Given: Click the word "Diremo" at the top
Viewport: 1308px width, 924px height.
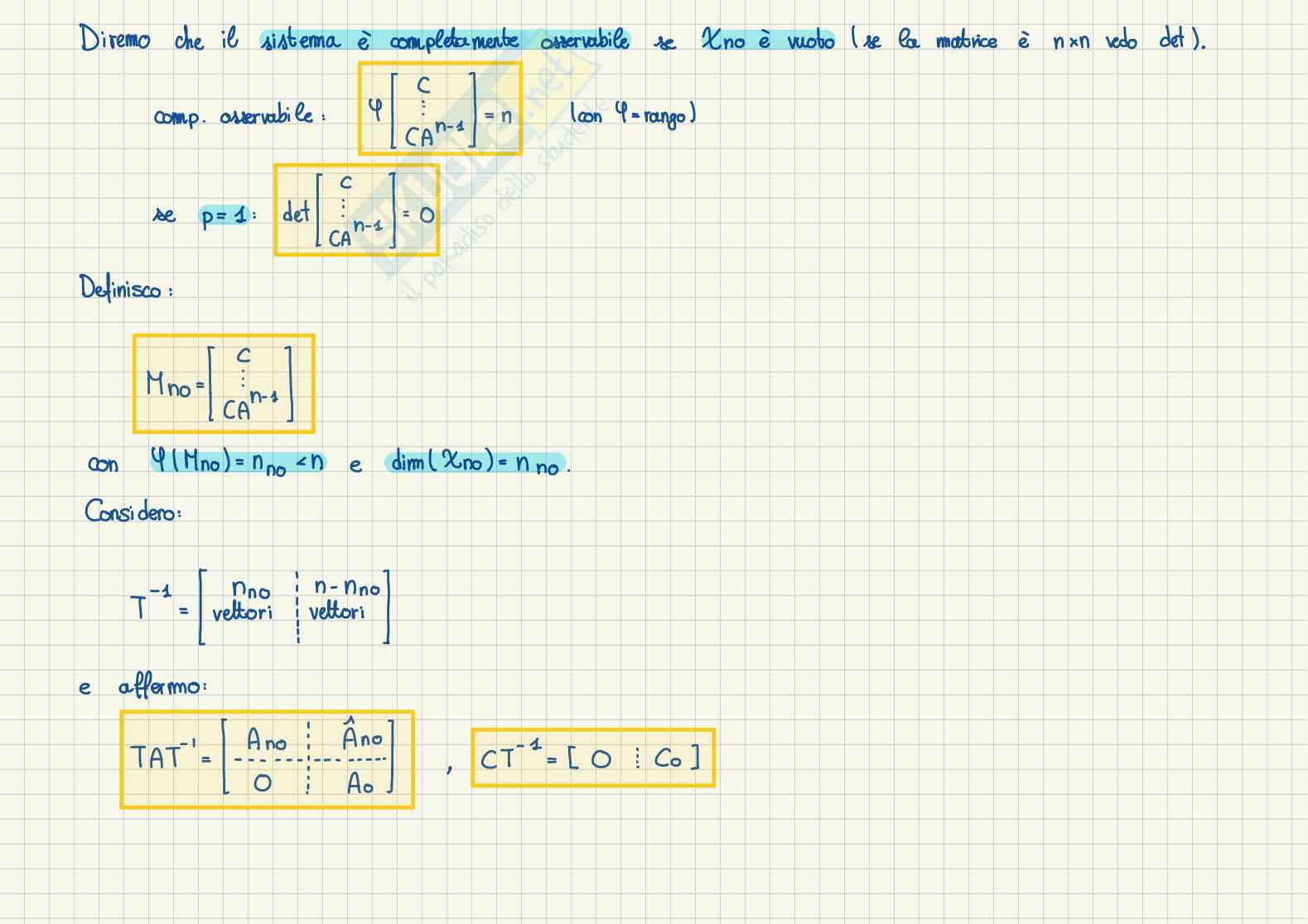Looking at the screenshot, I should pos(115,40).
